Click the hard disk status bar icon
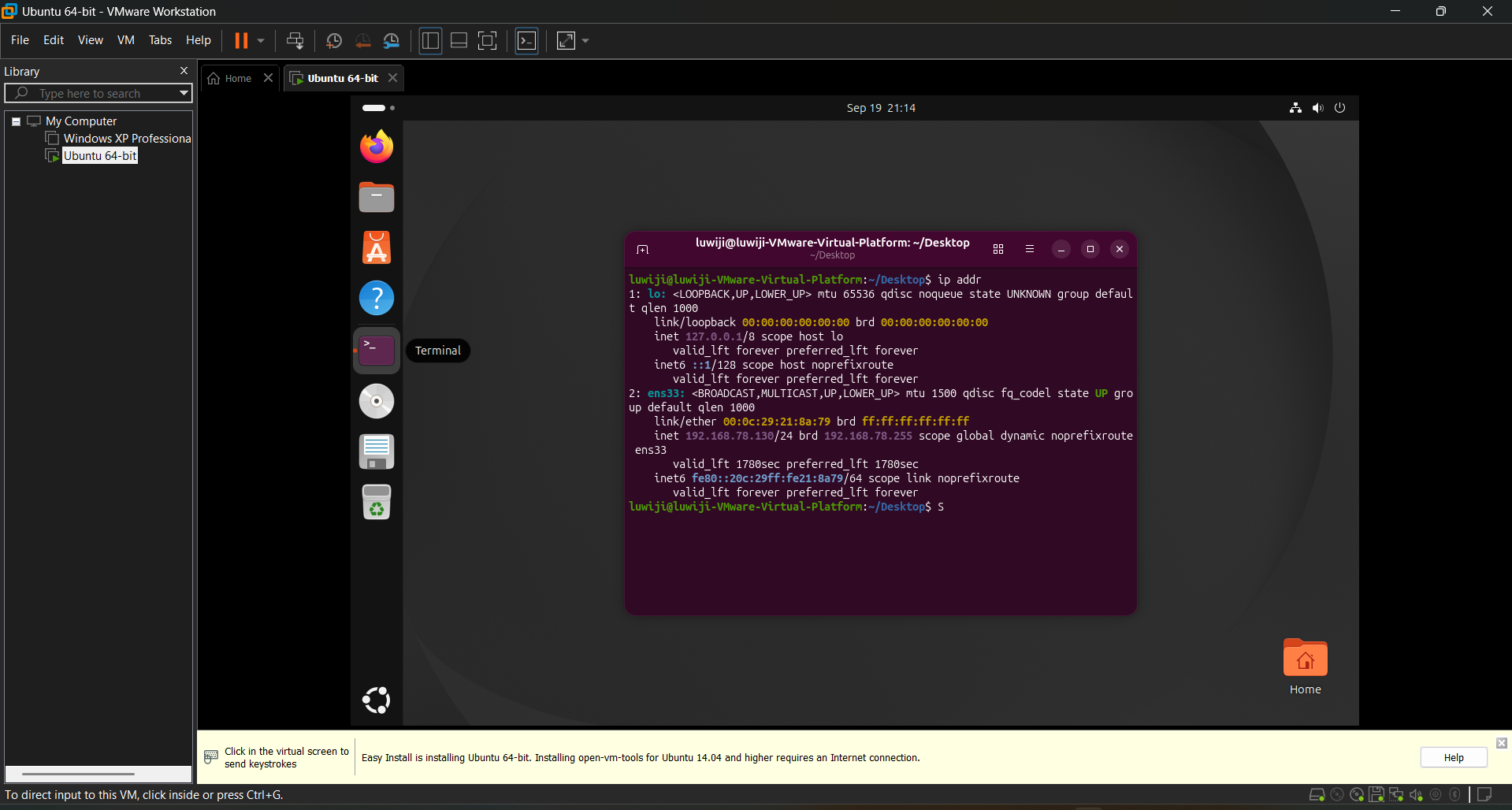Screen dimensions: 1512x810 pos(1317,795)
